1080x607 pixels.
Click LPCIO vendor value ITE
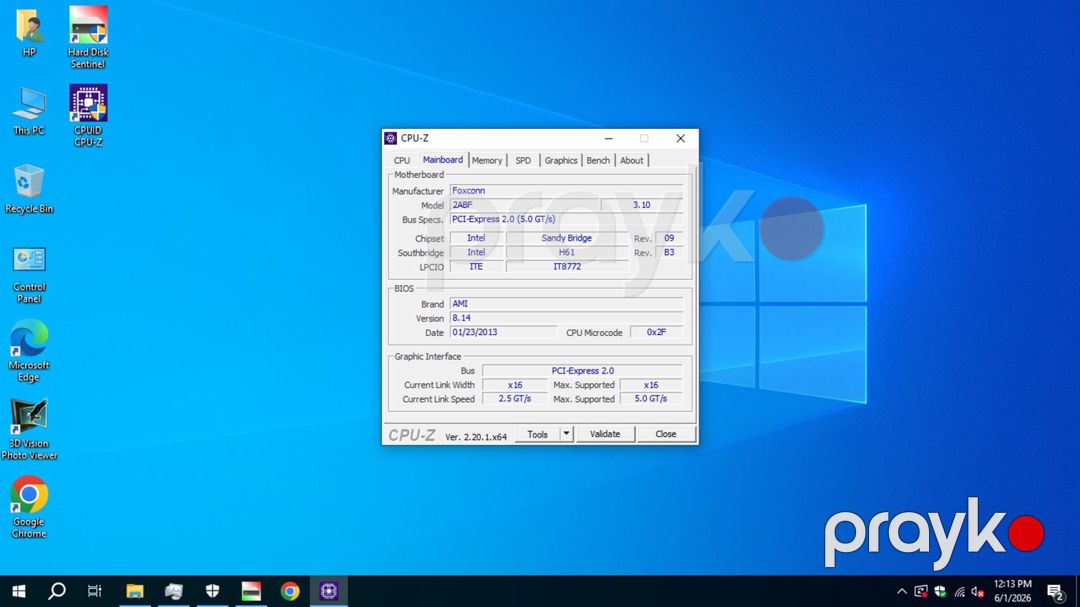tap(476, 267)
